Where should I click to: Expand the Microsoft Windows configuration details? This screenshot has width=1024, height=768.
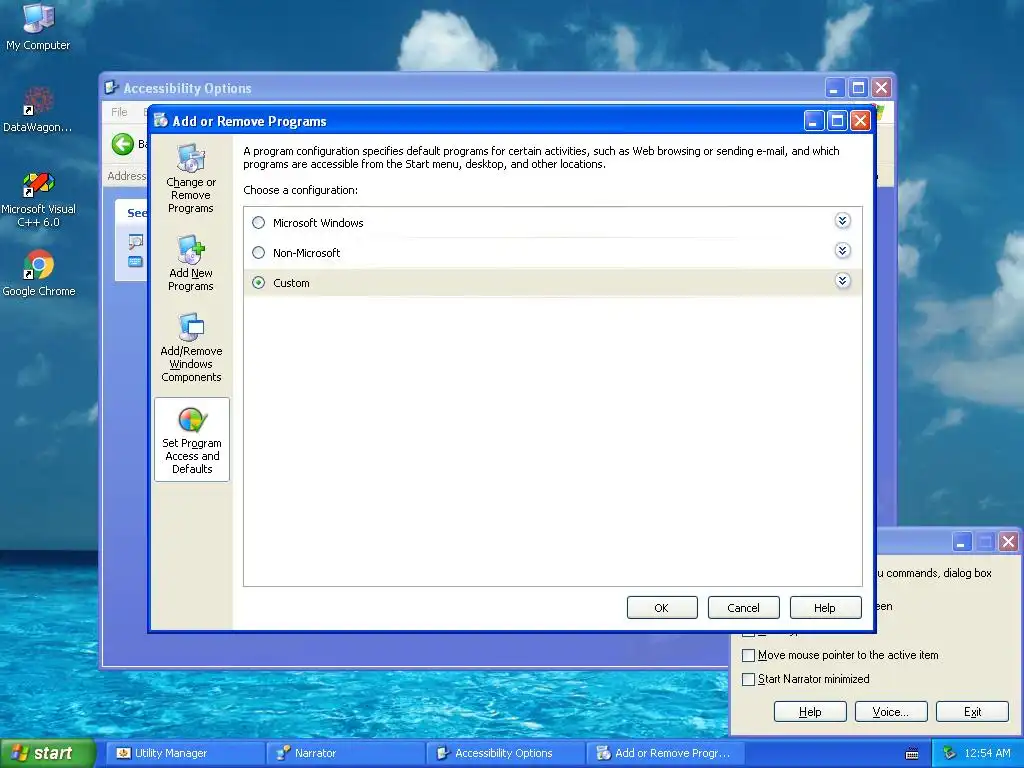842,221
